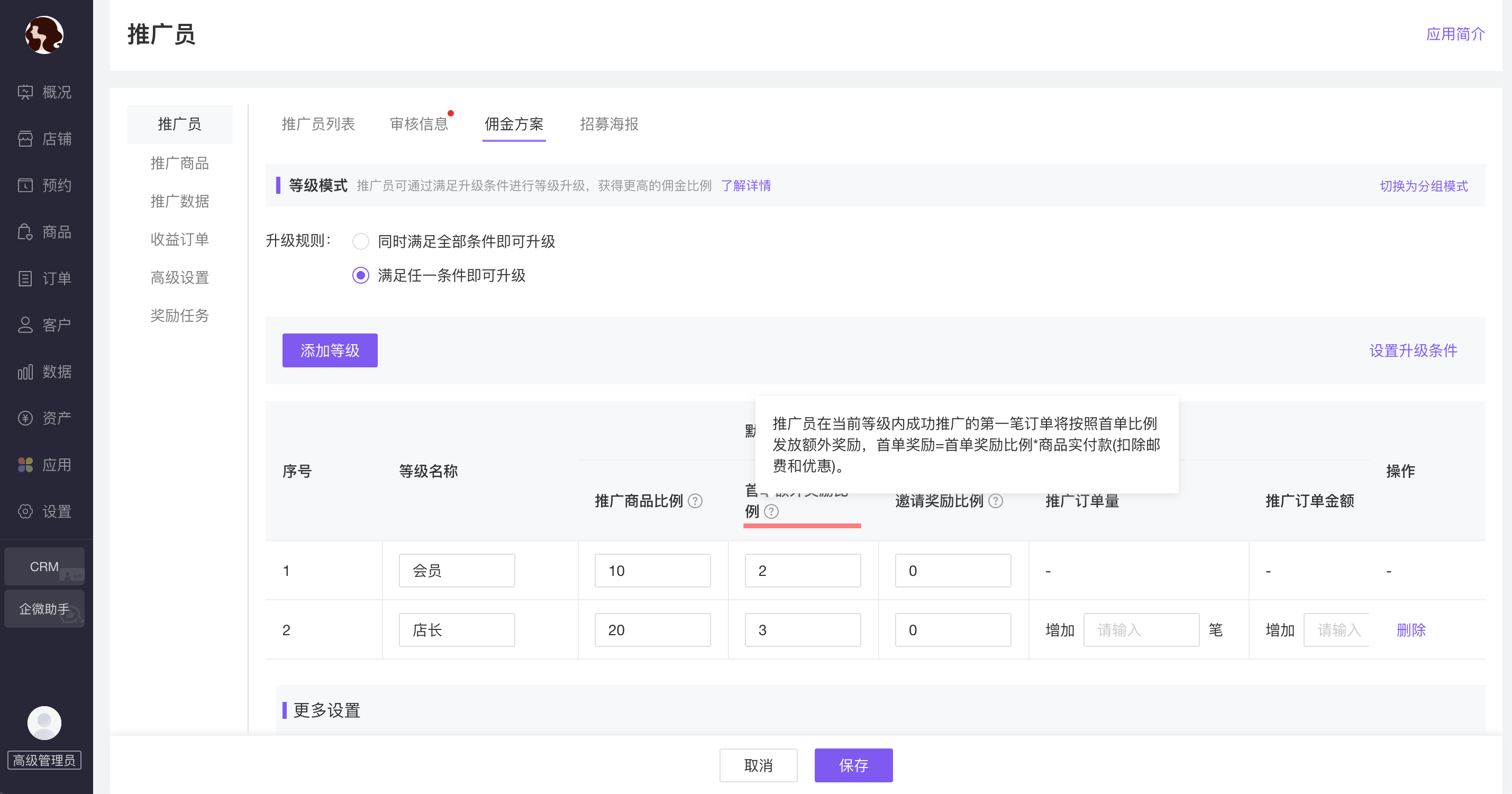Click the 应用 colorful apps icon
Viewport: 1512px width, 794px height.
point(25,465)
